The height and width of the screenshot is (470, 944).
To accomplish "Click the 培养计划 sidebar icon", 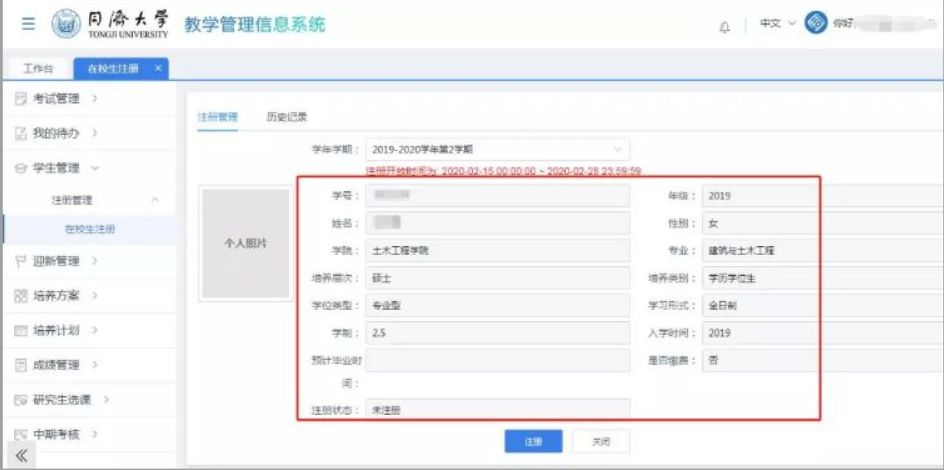I will coord(21,330).
